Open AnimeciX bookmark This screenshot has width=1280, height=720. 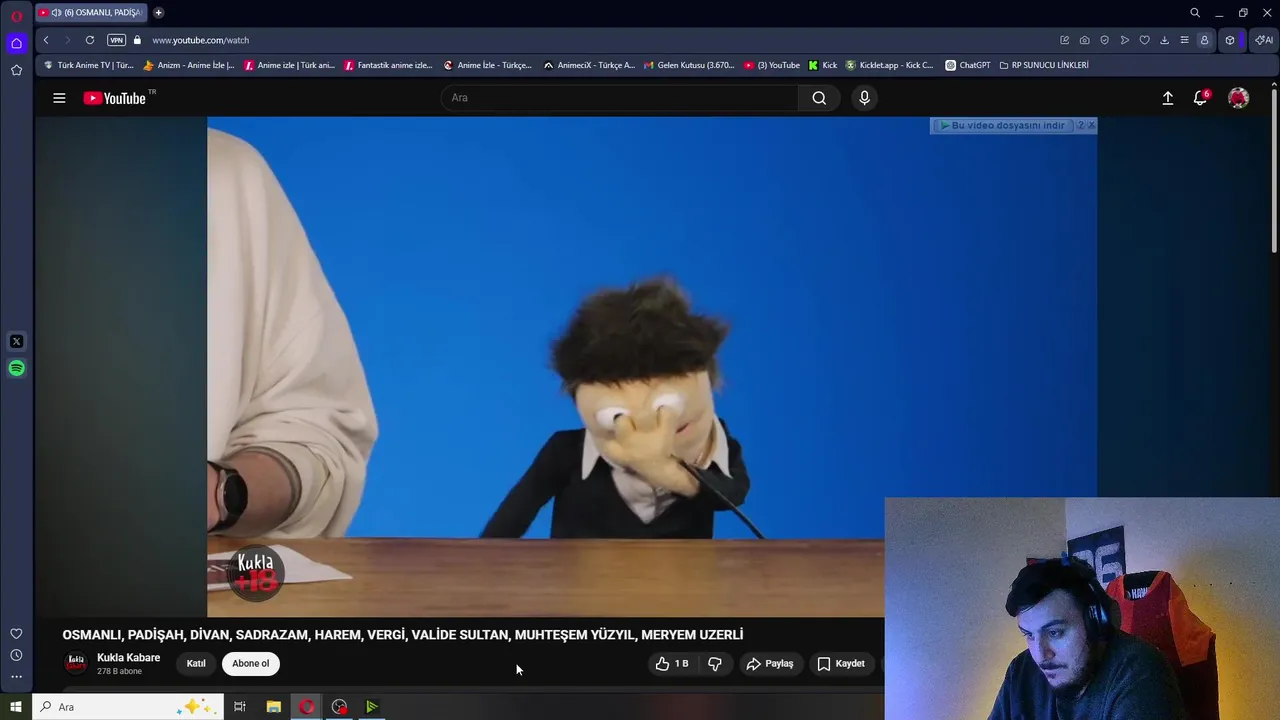589,65
